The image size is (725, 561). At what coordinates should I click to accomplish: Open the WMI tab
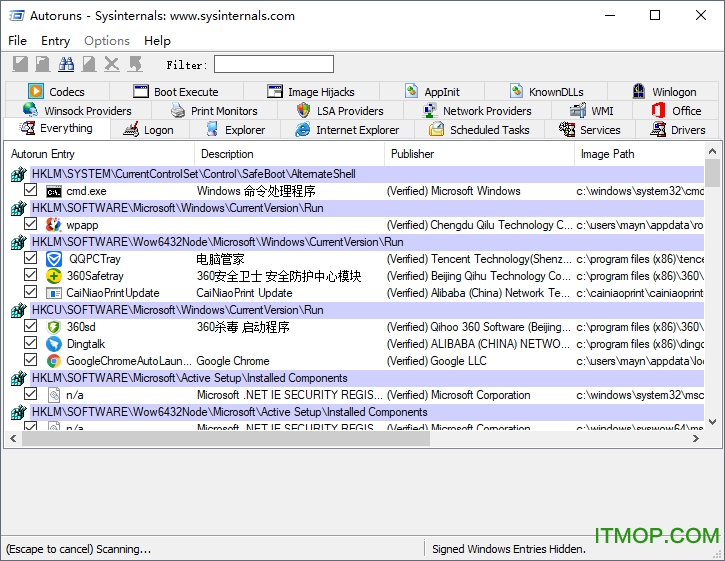tap(592, 111)
